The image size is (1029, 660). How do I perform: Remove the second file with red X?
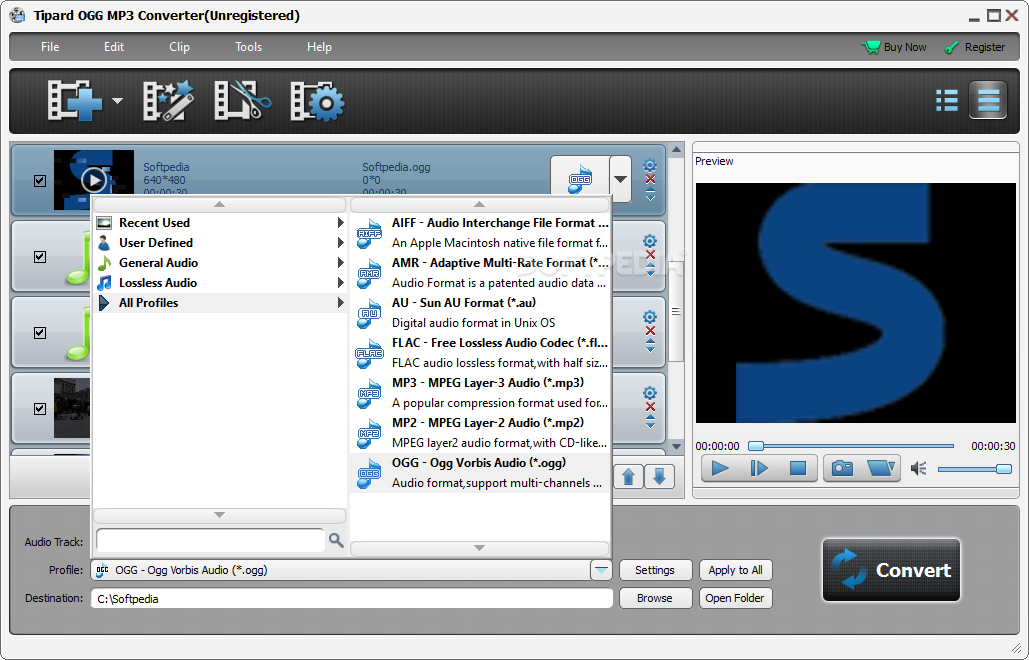pyautogui.click(x=650, y=255)
